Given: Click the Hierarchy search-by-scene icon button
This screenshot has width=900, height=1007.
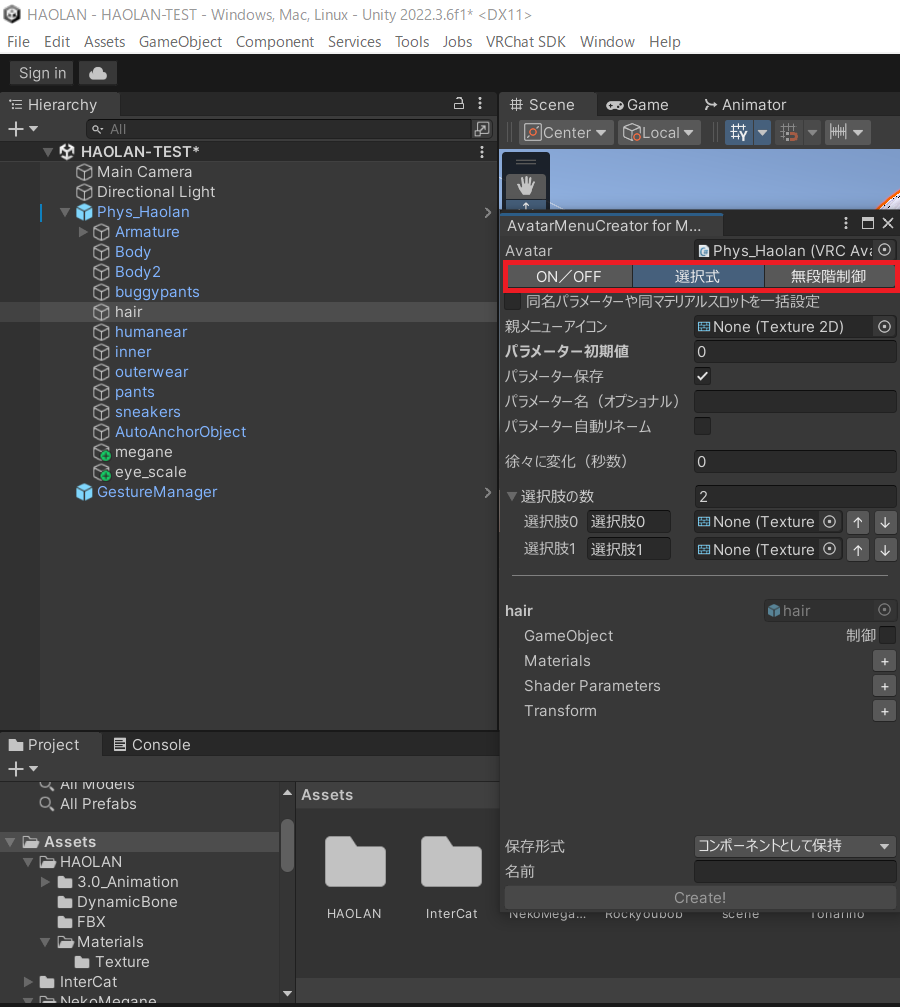Looking at the screenshot, I should [482, 129].
